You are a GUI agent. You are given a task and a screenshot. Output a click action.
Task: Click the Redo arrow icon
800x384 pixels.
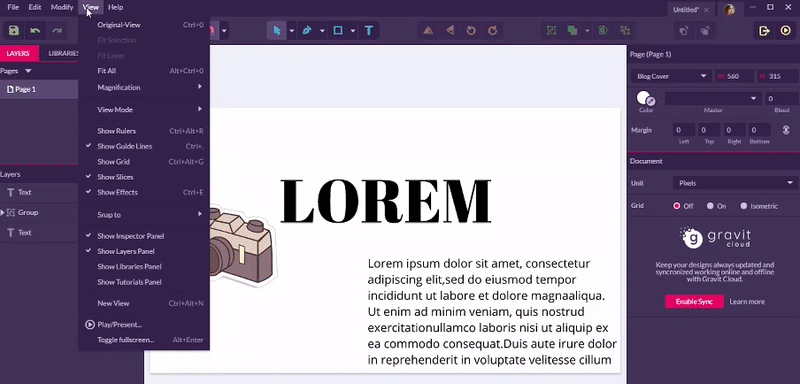coord(57,31)
